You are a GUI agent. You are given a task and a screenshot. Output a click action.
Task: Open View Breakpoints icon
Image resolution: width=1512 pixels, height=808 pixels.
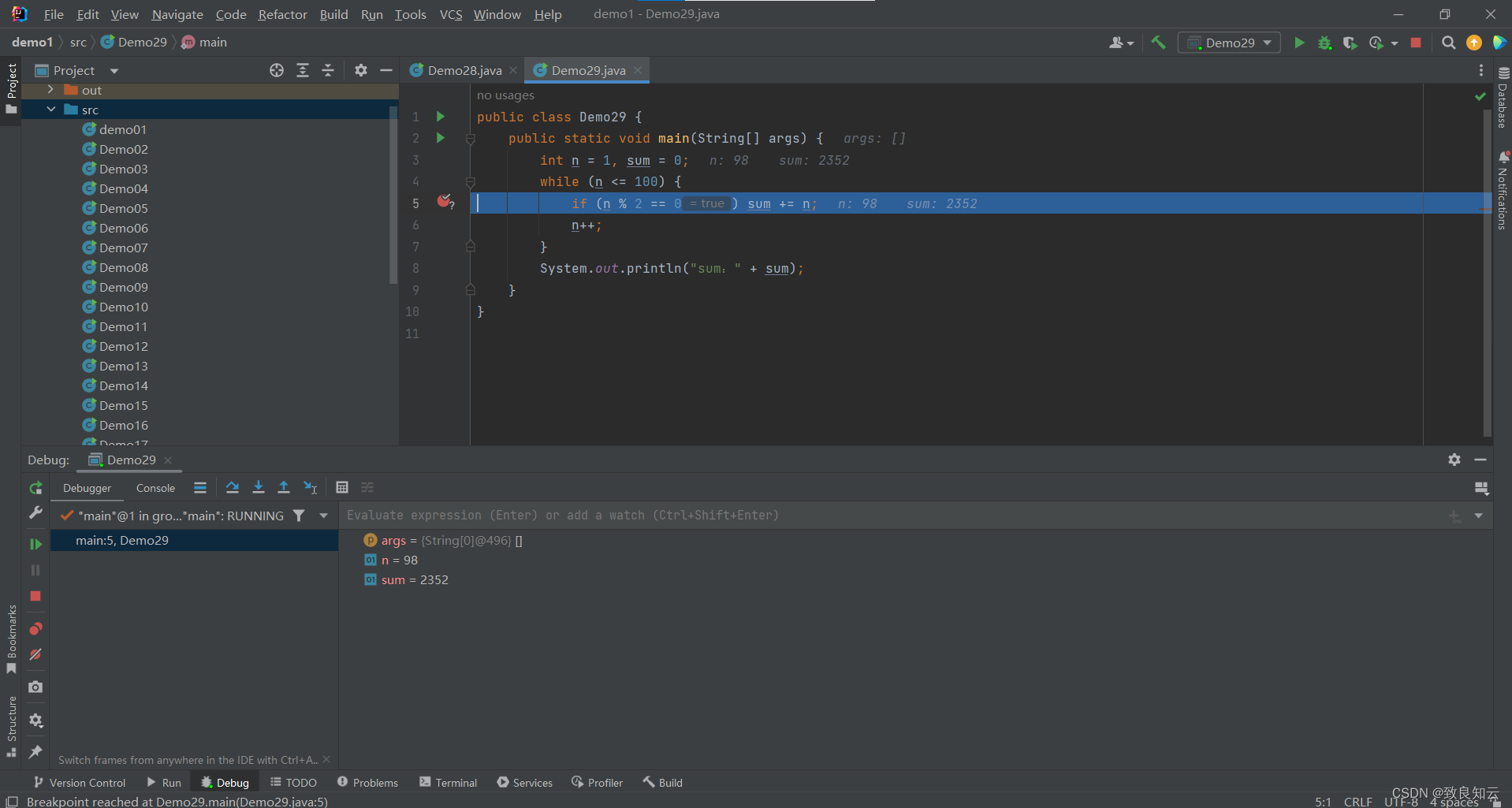(x=35, y=628)
